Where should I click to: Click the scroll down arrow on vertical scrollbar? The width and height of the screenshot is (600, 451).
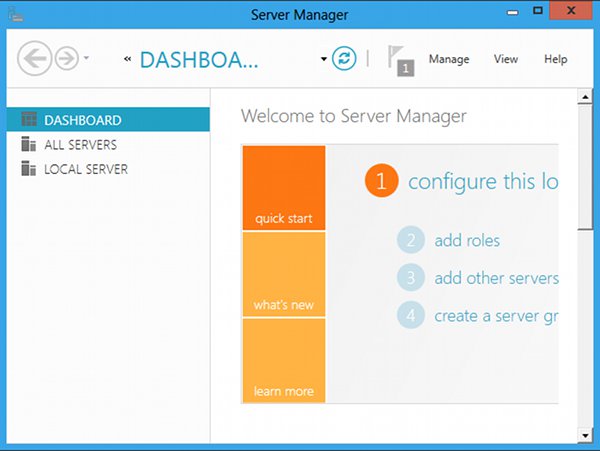pos(585,435)
